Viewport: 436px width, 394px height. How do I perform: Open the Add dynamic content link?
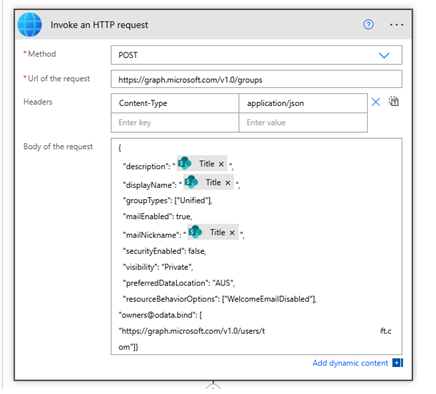click(350, 363)
